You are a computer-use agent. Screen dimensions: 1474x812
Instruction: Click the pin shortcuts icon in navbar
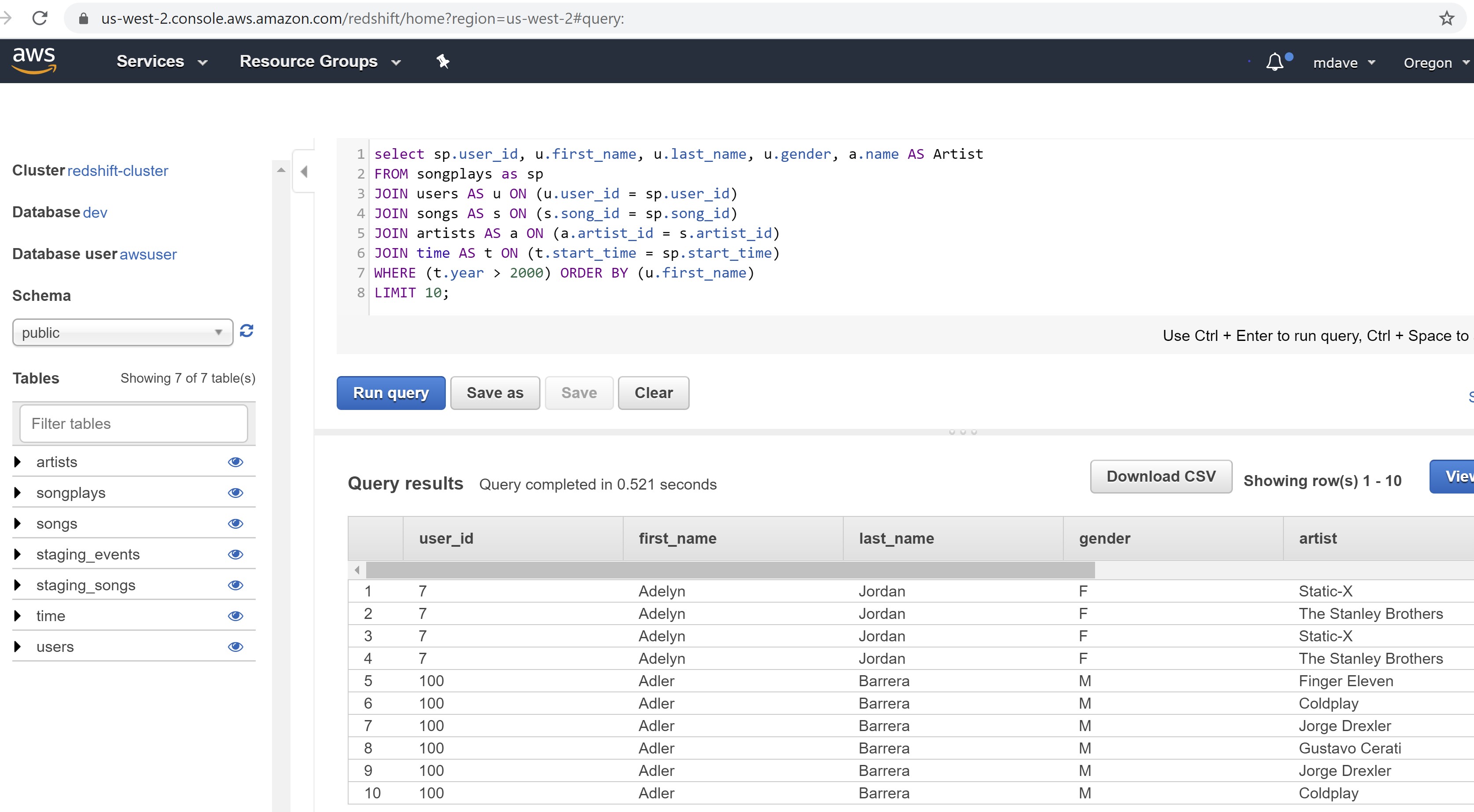pos(443,61)
